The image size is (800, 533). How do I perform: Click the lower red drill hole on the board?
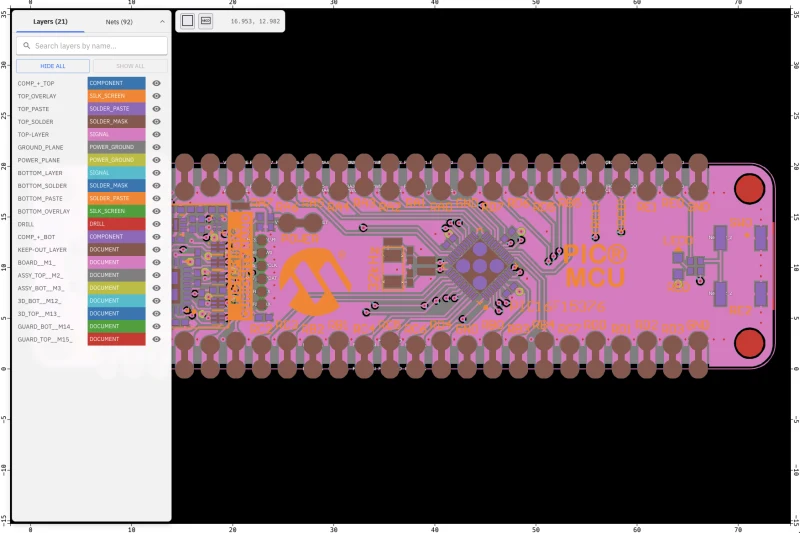point(749,343)
